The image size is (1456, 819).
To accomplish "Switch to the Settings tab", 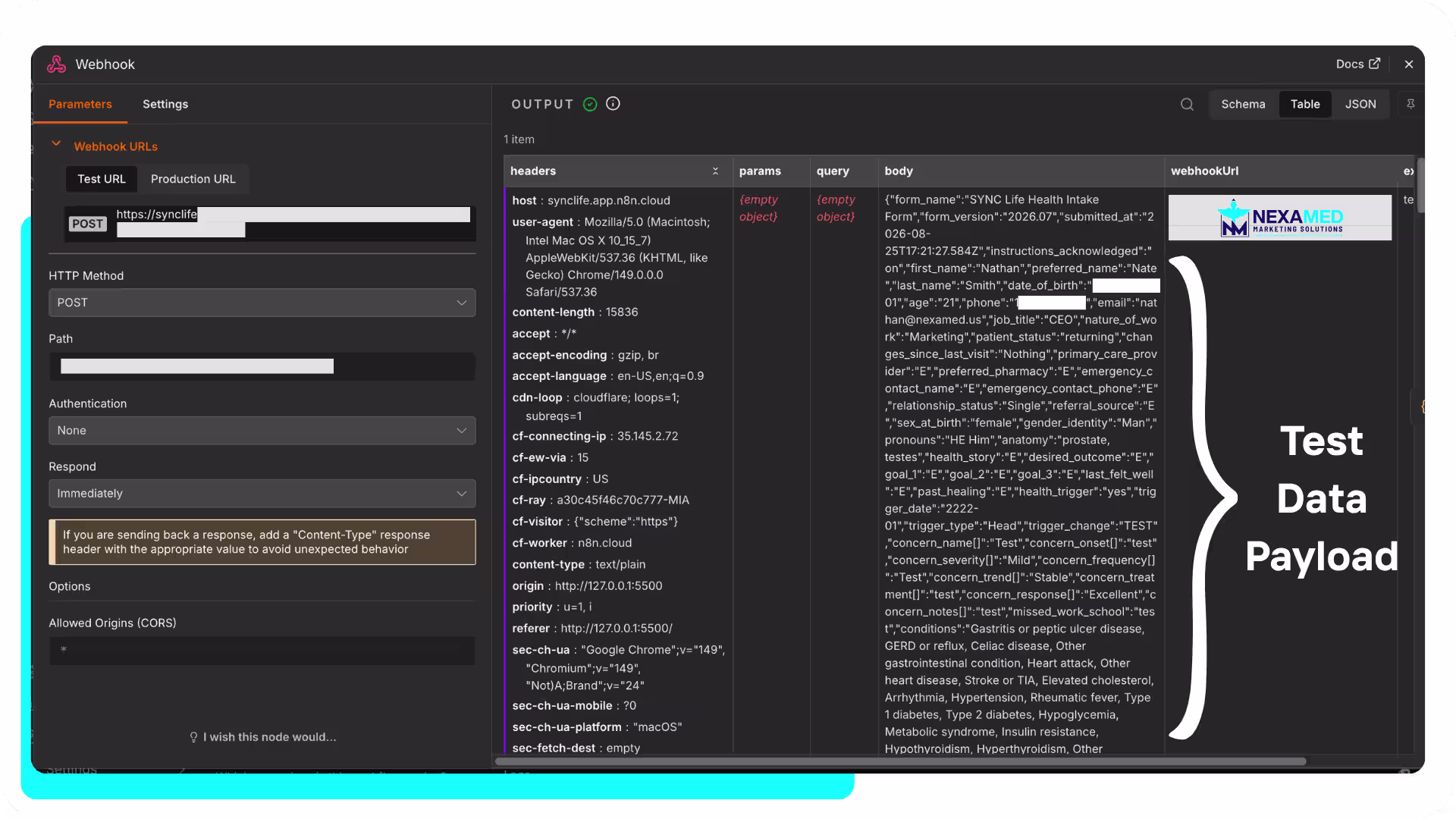I will click(165, 104).
